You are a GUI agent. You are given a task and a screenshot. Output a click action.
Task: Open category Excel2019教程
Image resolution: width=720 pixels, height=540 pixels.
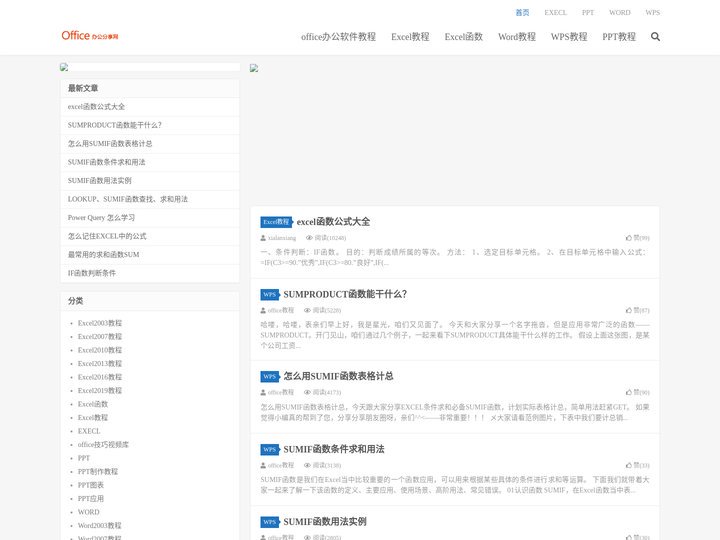point(100,391)
